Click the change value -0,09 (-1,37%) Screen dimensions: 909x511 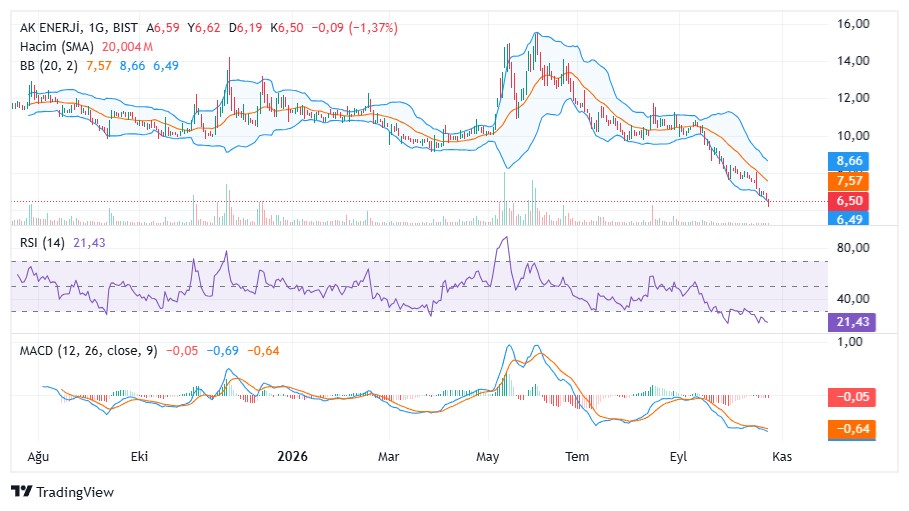pyautogui.click(x=355, y=27)
